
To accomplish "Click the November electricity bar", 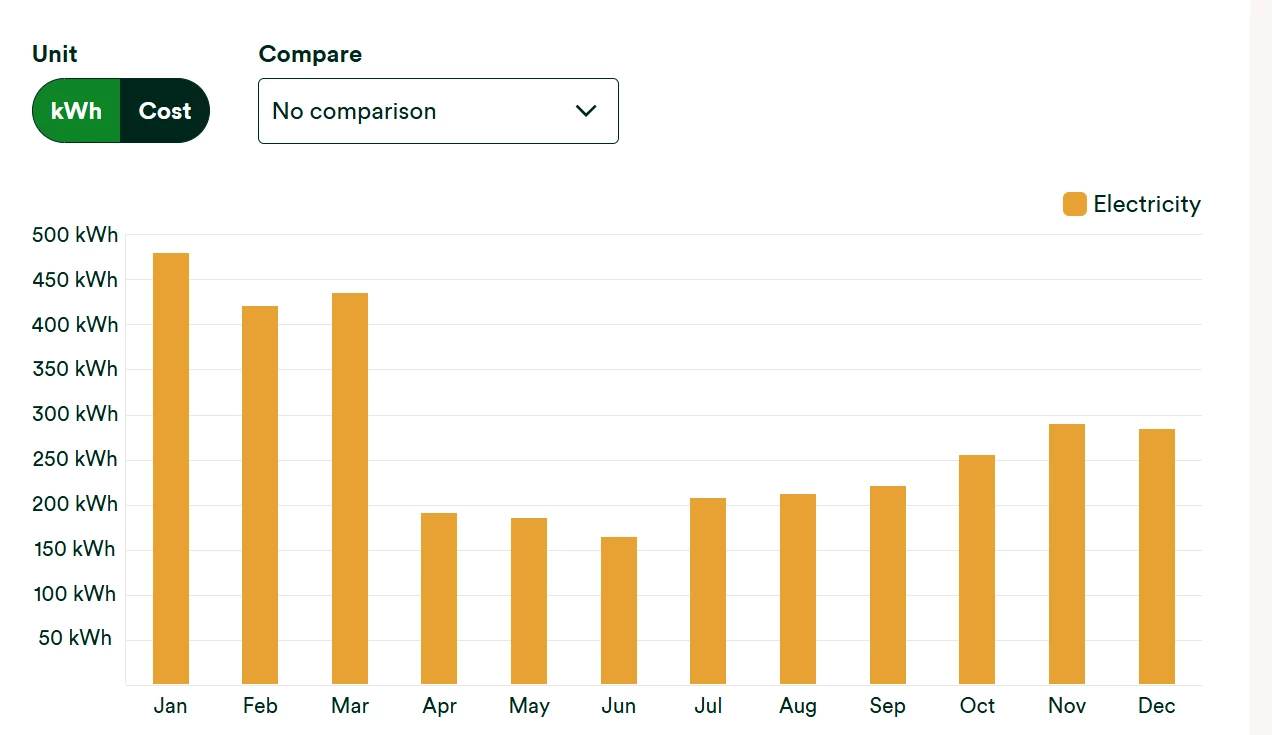I will [x=1067, y=554].
